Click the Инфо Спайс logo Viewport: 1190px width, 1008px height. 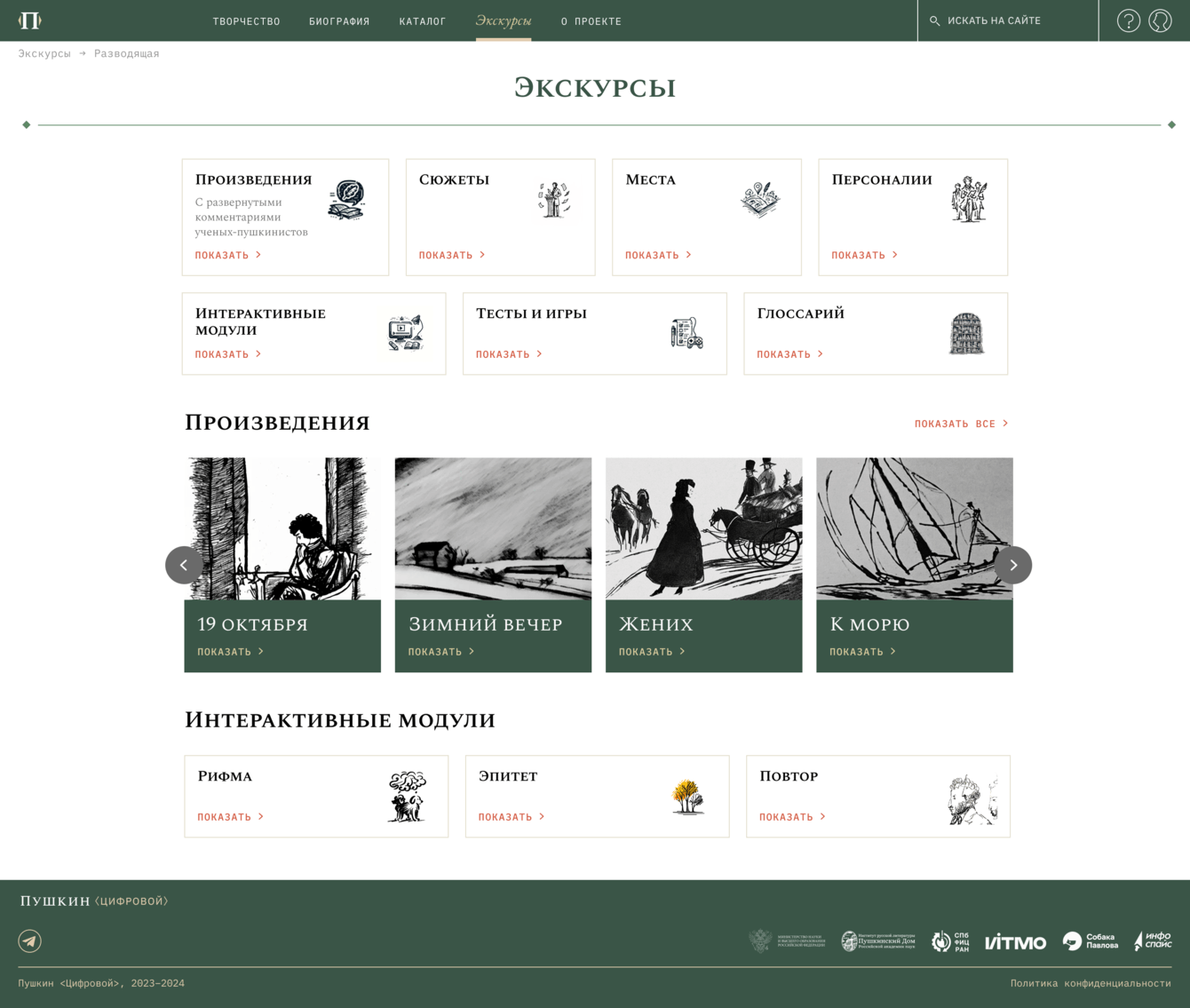(1153, 941)
